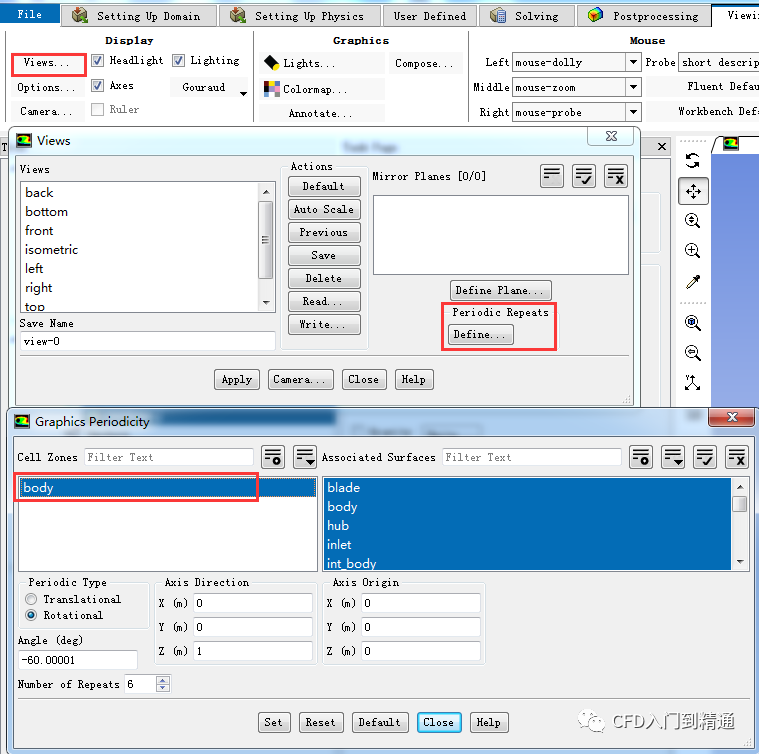Deselect all Mirror Planes list items
This screenshot has height=754, width=759.
[616, 175]
